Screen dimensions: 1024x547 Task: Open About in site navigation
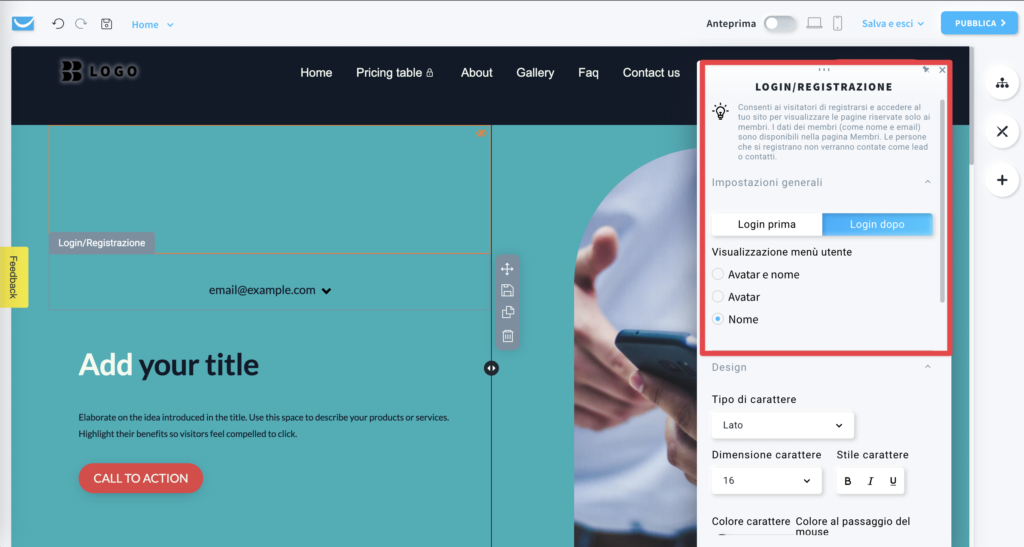tap(477, 72)
